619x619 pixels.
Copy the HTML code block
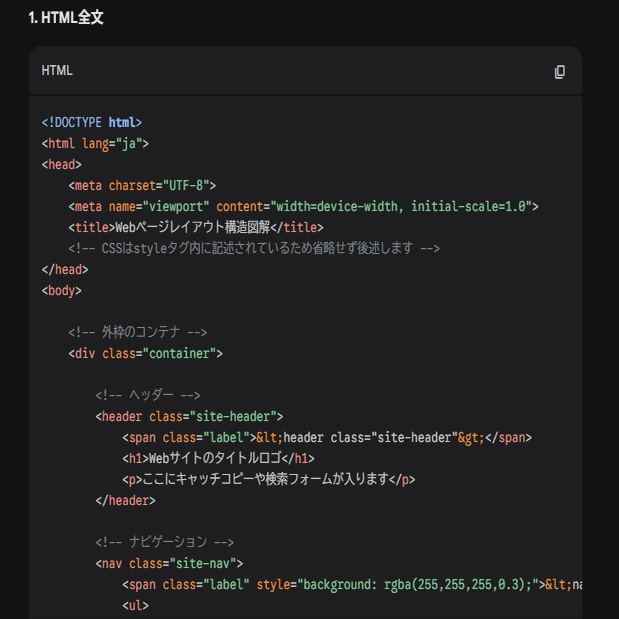[x=559, y=71]
